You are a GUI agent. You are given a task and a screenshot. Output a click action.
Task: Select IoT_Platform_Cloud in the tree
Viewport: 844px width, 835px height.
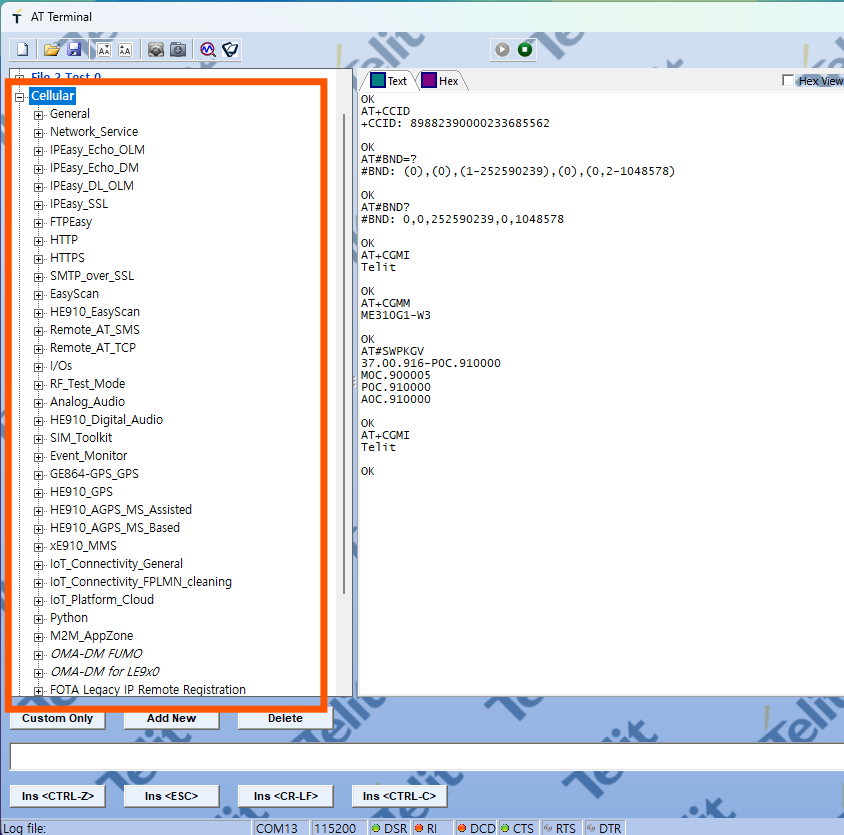tap(102, 600)
